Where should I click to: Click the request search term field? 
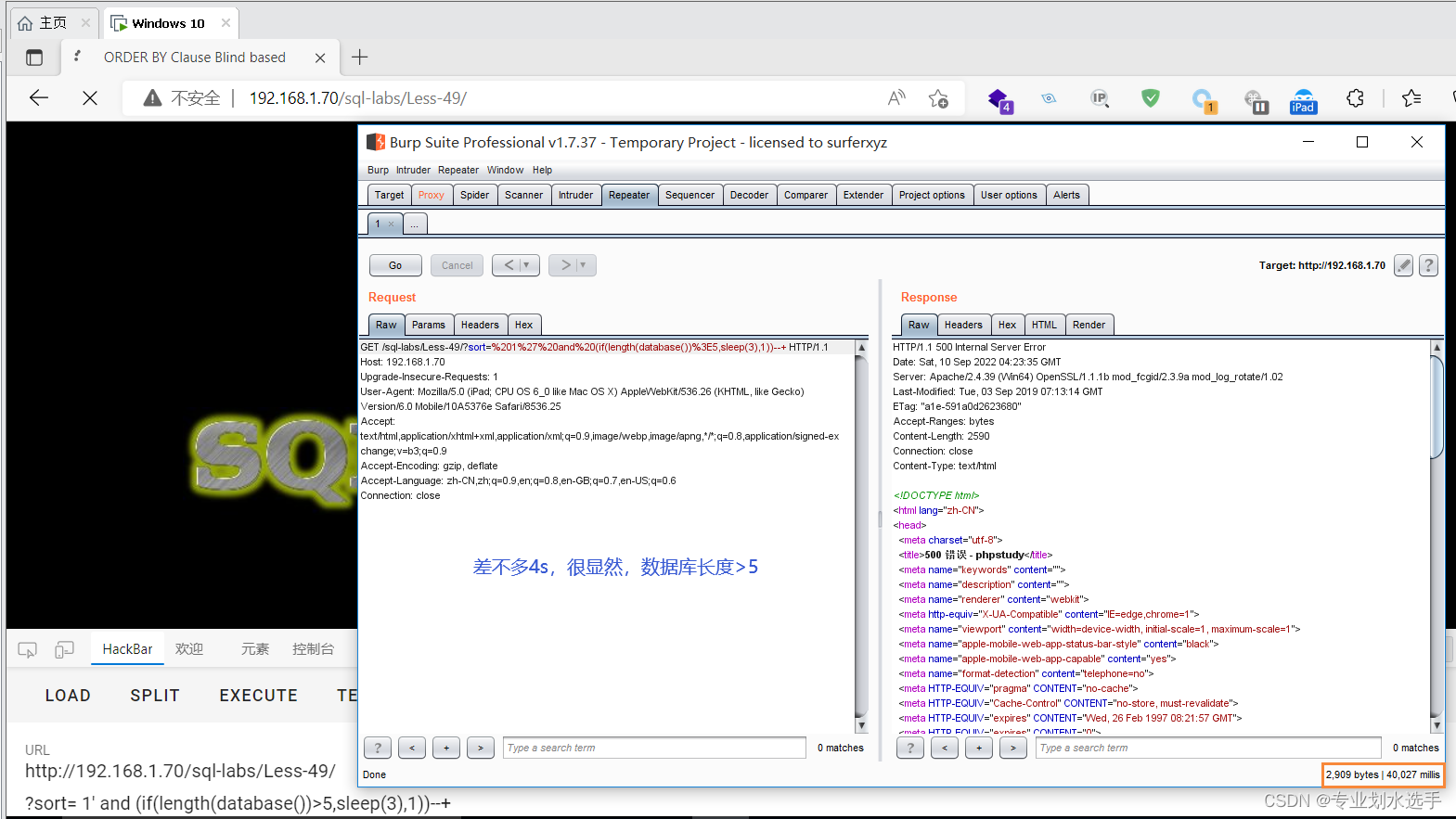click(654, 748)
